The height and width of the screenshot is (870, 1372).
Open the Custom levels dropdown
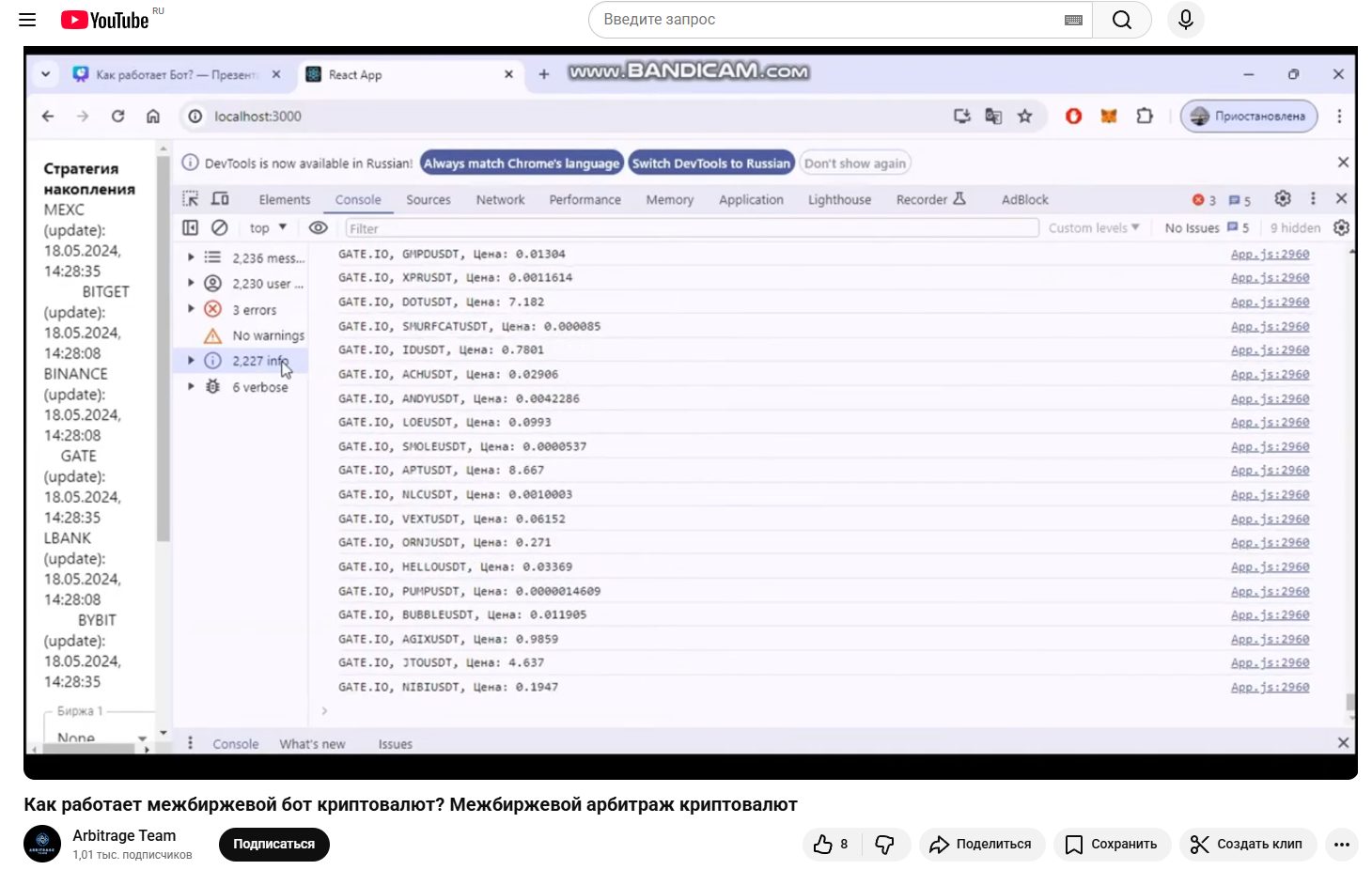click(1093, 227)
